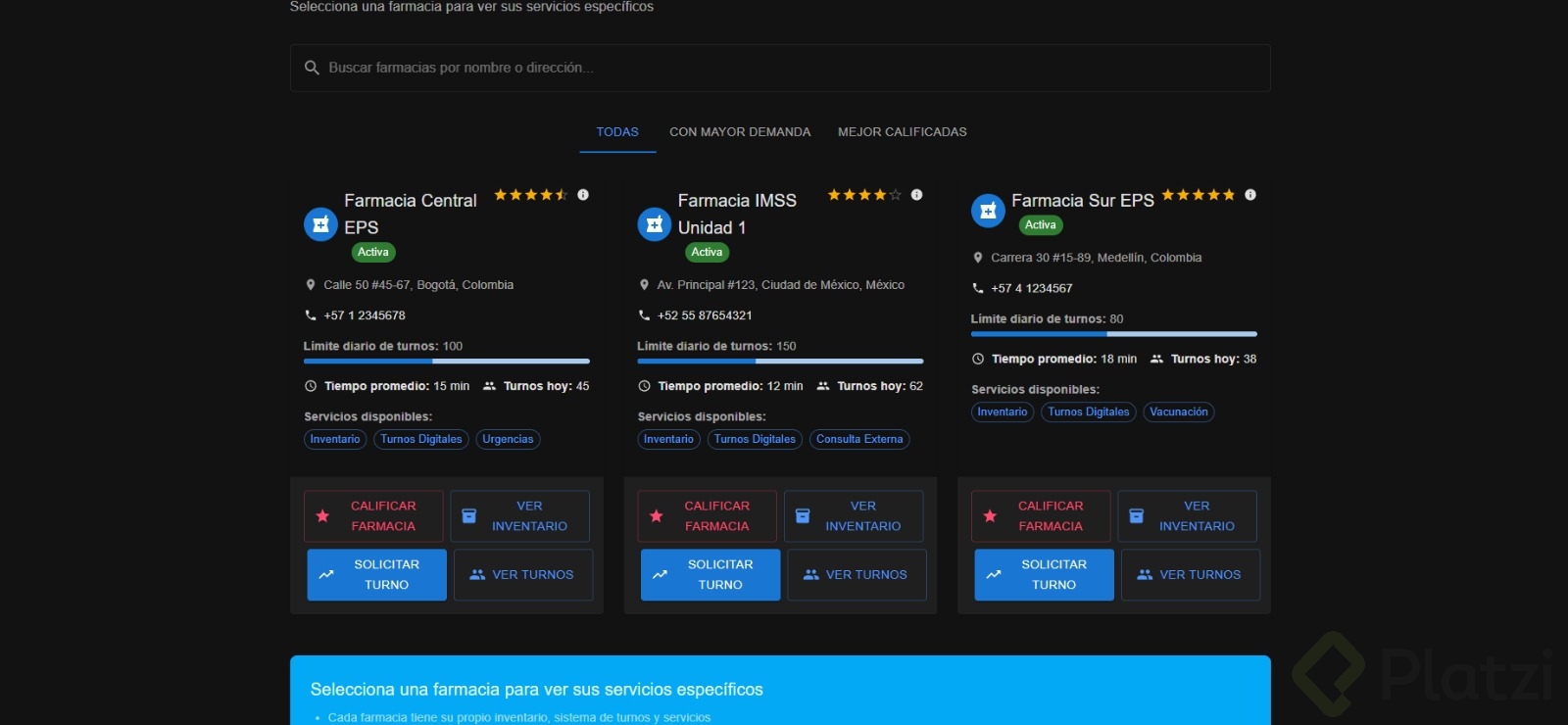This screenshot has height=725, width=1568.
Task: Click the phone number "+52 55 87654321"
Action: coord(705,315)
